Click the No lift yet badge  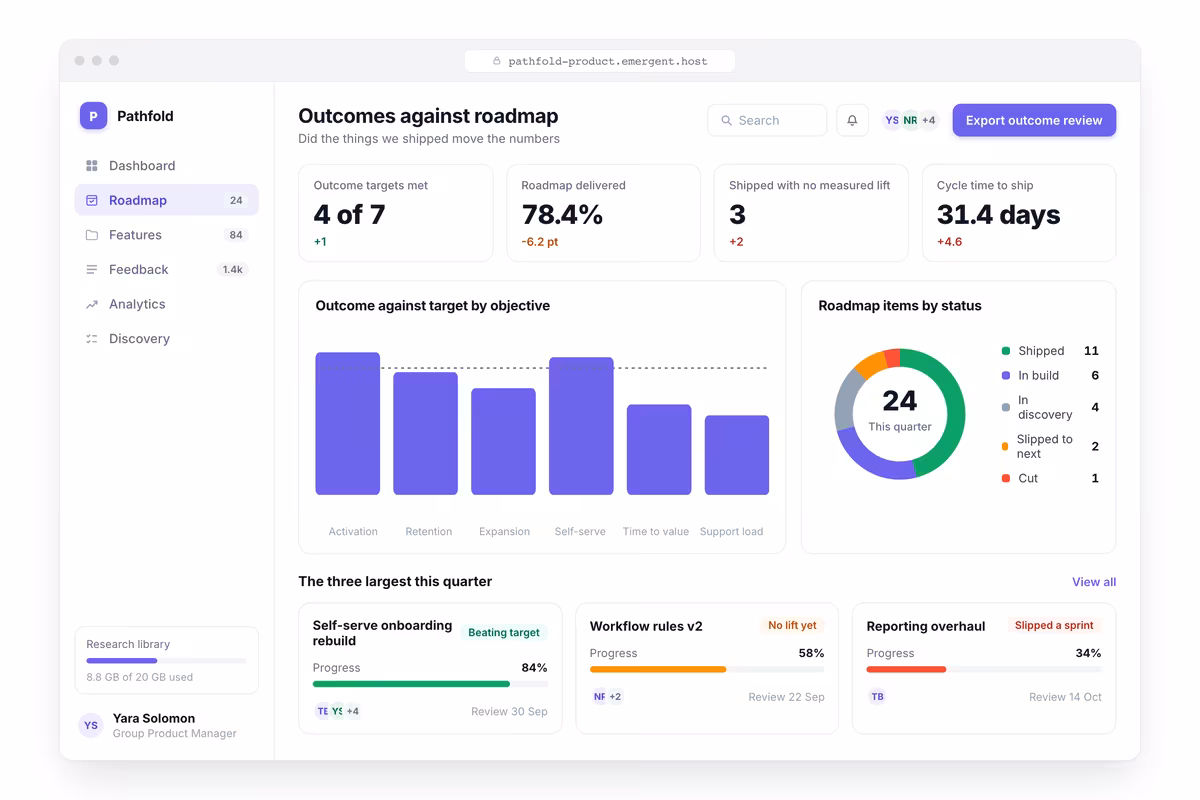tap(792, 625)
